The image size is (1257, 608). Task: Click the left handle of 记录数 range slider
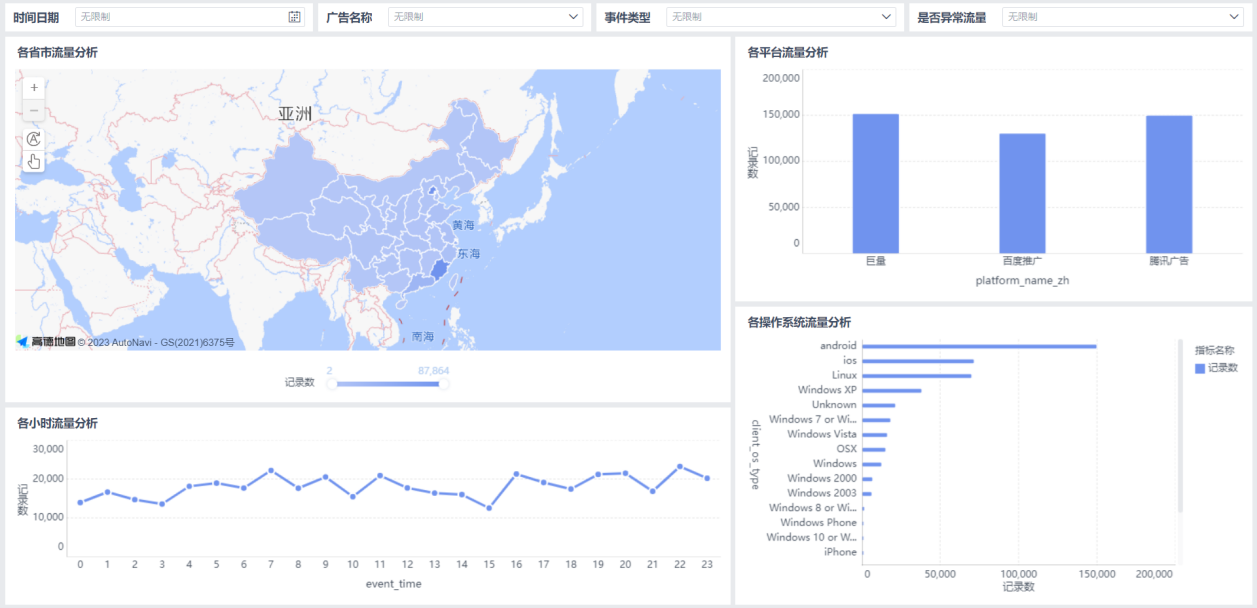(x=331, y=383)
